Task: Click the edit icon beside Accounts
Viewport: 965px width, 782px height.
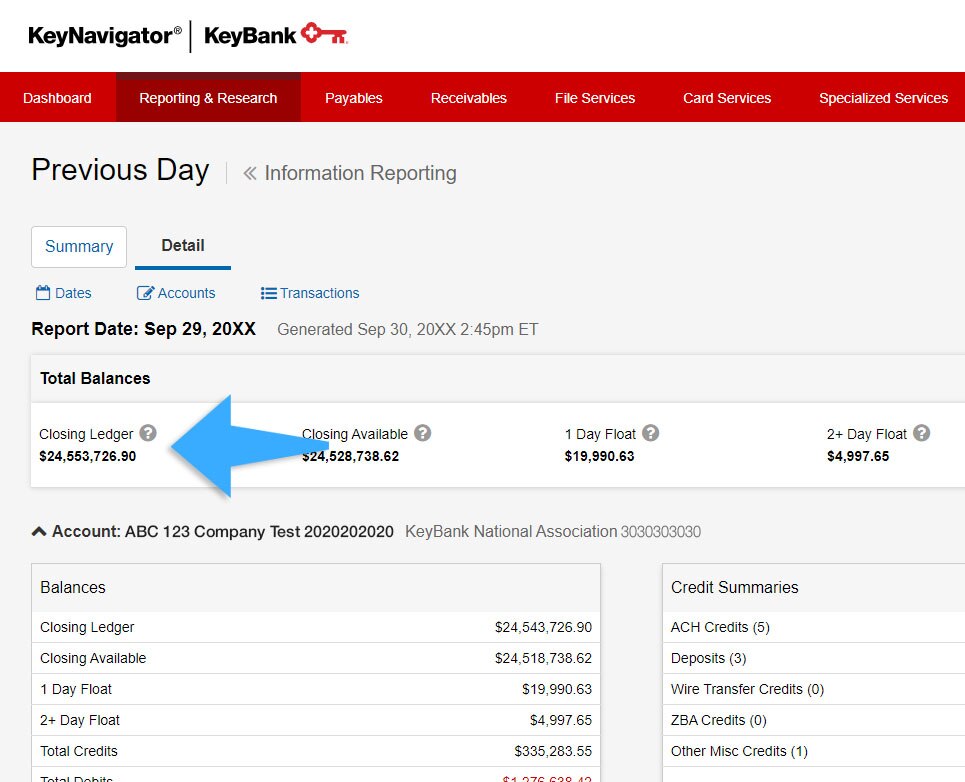Action: pyautogui.click(x=145, y=293)
